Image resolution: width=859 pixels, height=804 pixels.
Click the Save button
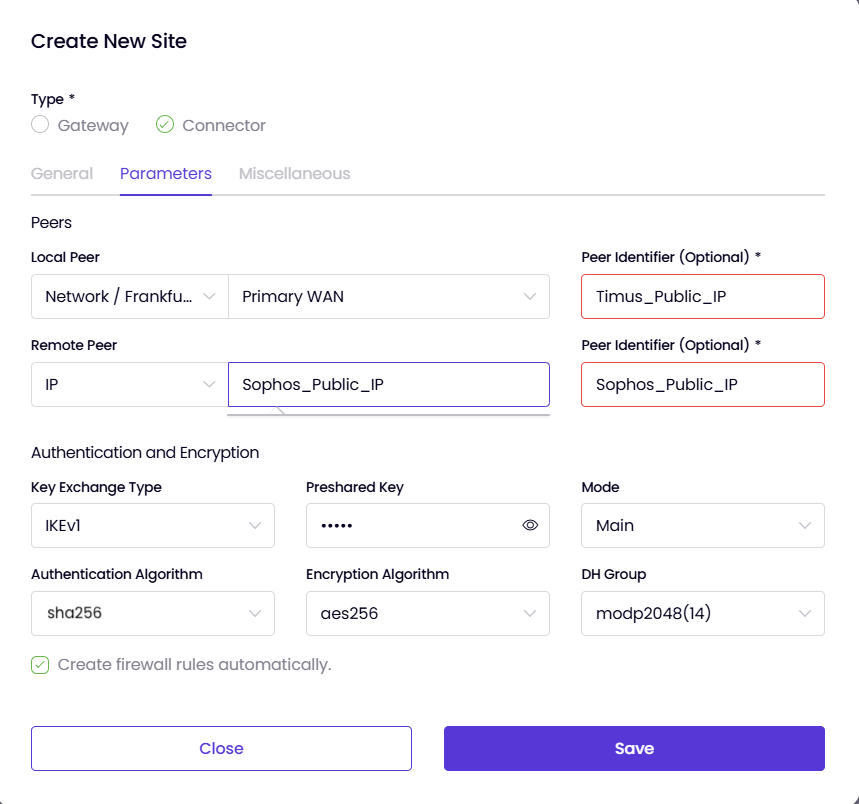click(634, 749)
